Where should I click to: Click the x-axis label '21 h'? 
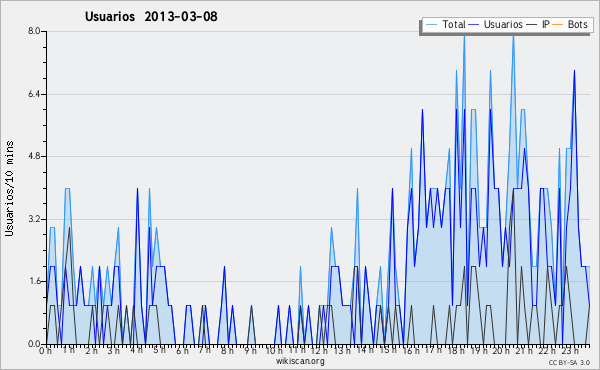click(524, 350)
